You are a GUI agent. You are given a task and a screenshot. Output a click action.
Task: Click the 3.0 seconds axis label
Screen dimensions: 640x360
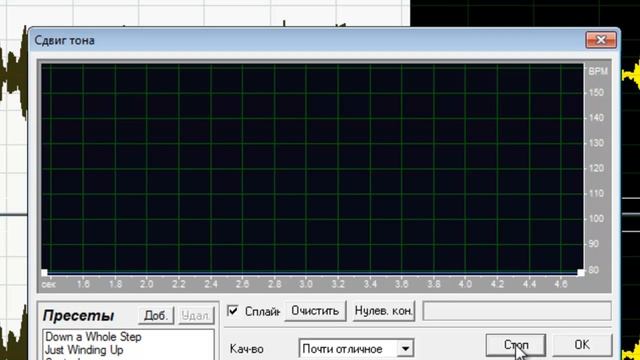click(306, 284)
